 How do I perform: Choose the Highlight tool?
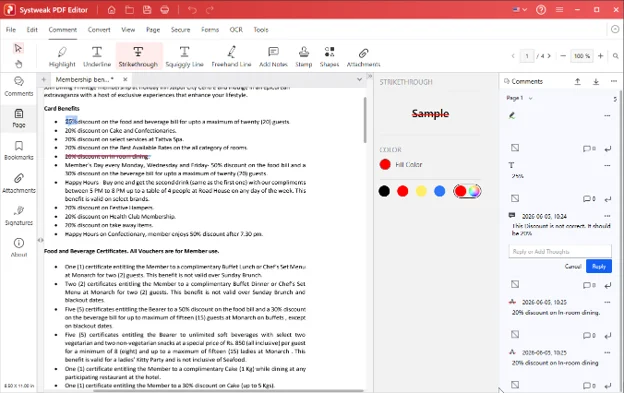(62, 56)
